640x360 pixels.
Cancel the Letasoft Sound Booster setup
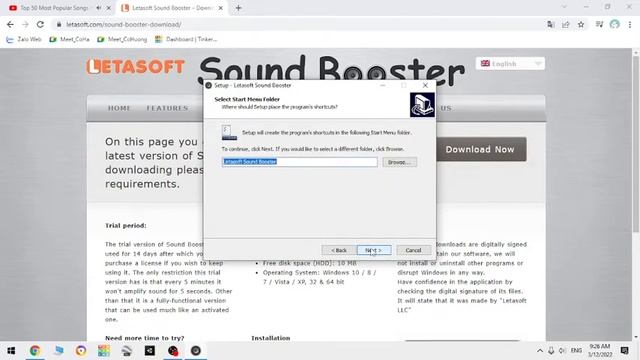(x=413, y=250)
